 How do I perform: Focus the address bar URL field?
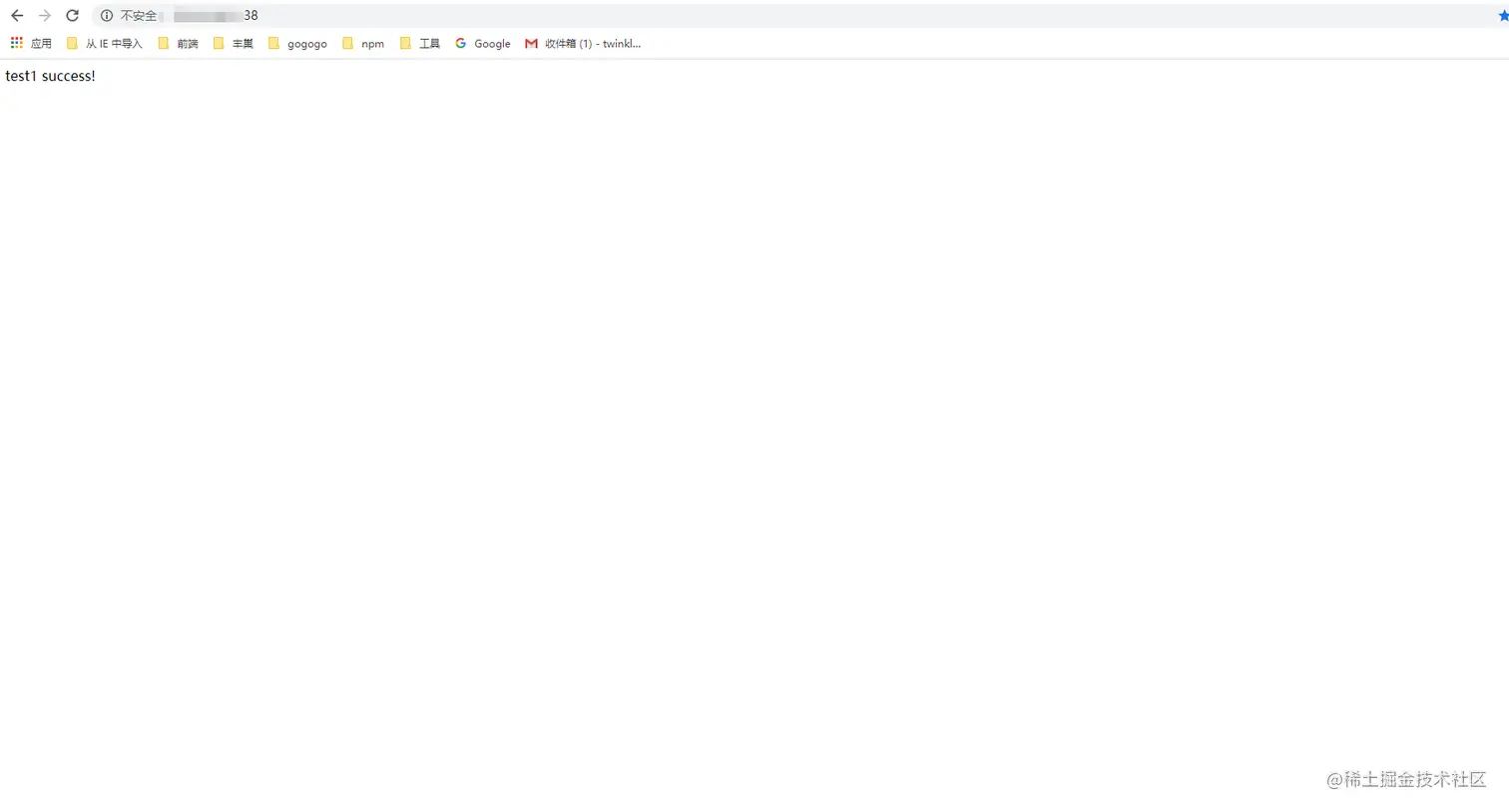click(798, 16)
